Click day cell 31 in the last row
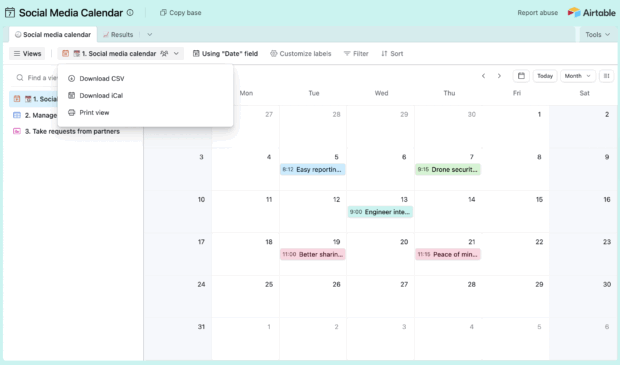The height and width of the screenshot is (365, 620). point(178,339)
